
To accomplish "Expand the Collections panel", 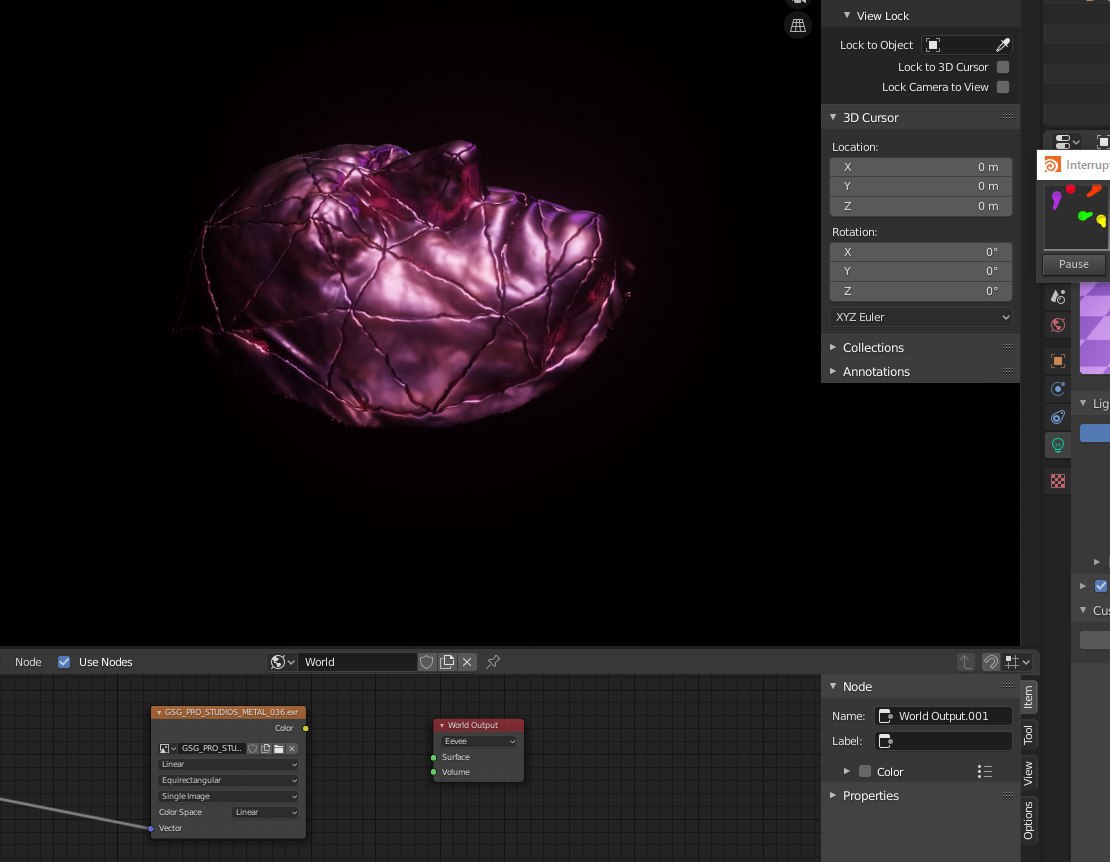I will point(873,347).
